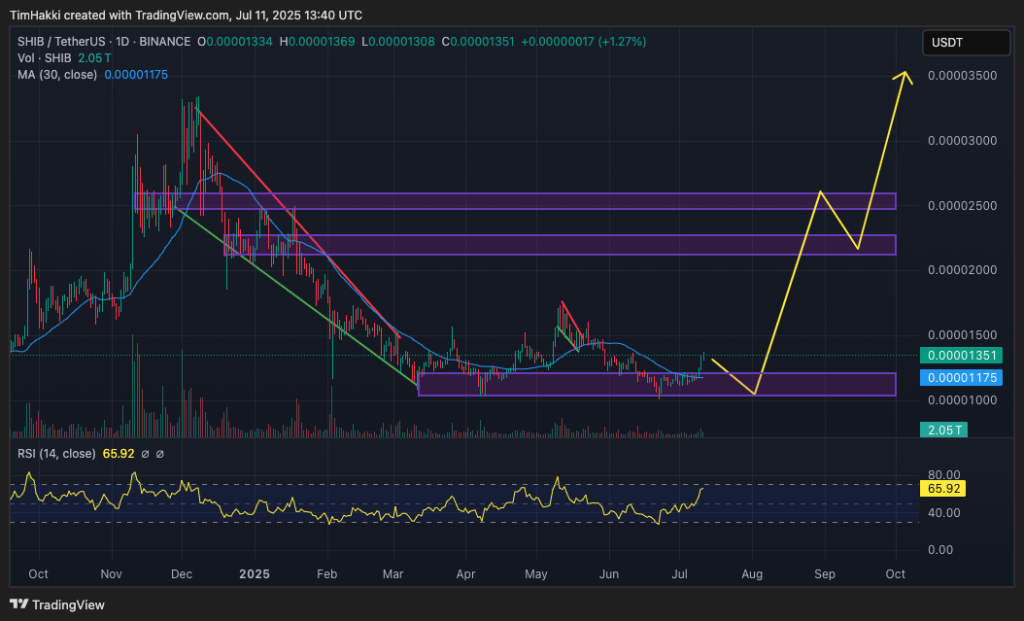
Task: Select the SHIB / TetherUS symbol title
Action: [61, 42]
